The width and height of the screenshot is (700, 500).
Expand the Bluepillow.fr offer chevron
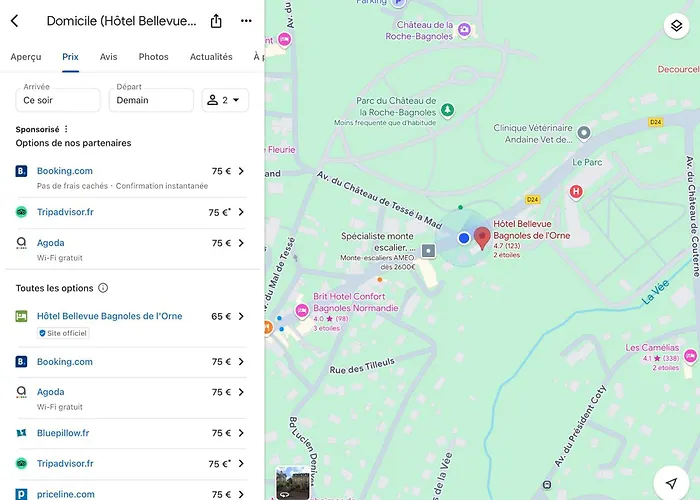click(x=241, y=433)
